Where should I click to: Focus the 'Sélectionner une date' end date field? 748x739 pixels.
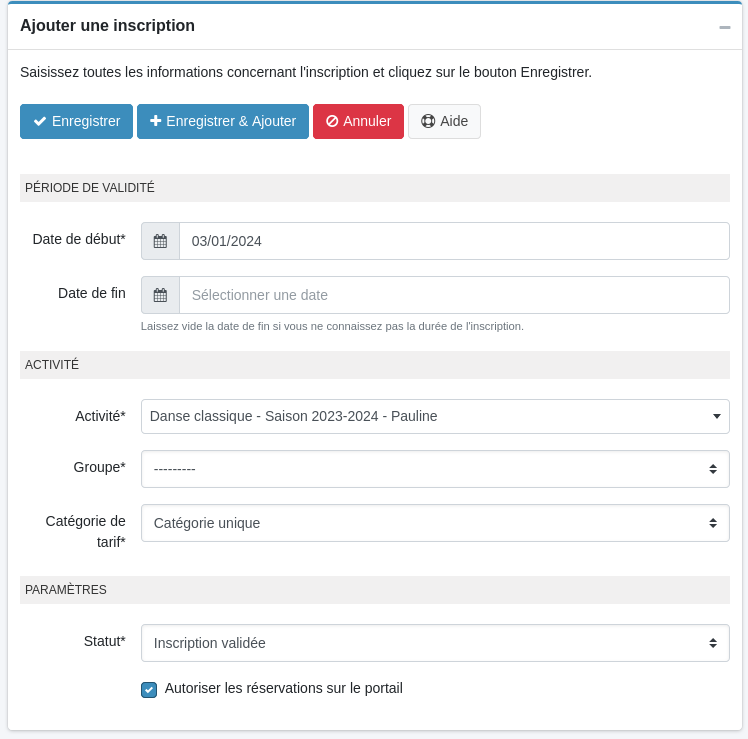[x=454, y=295]
